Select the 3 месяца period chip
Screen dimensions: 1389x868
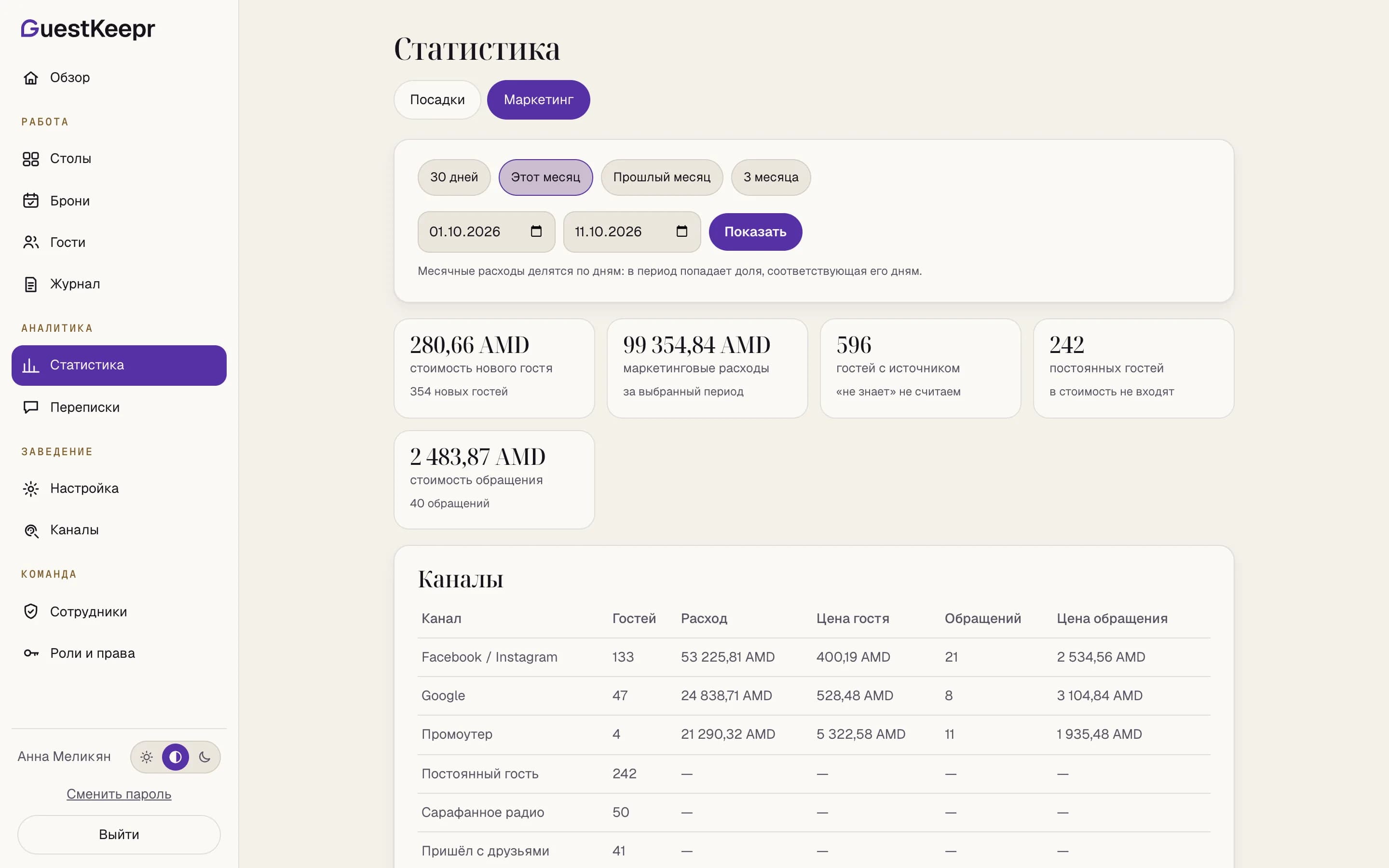tap(771, 177)
